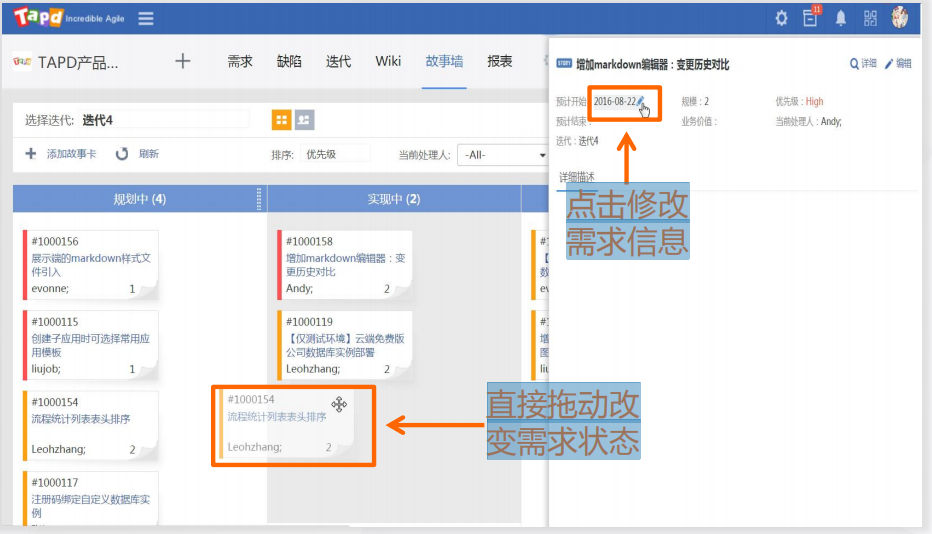
Task: Click title 增加markdown编辑器：变更历史对比 on card
Action: (x=345, y=265)
